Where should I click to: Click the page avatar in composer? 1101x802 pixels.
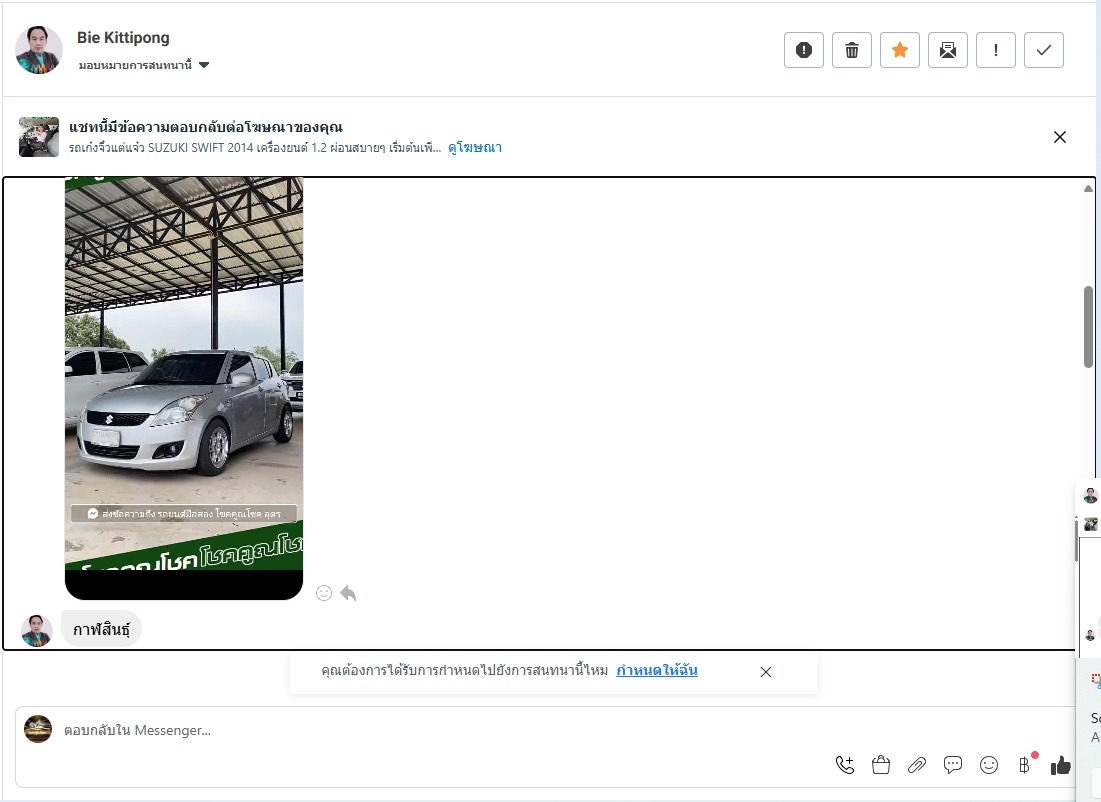tap(38, 729)
